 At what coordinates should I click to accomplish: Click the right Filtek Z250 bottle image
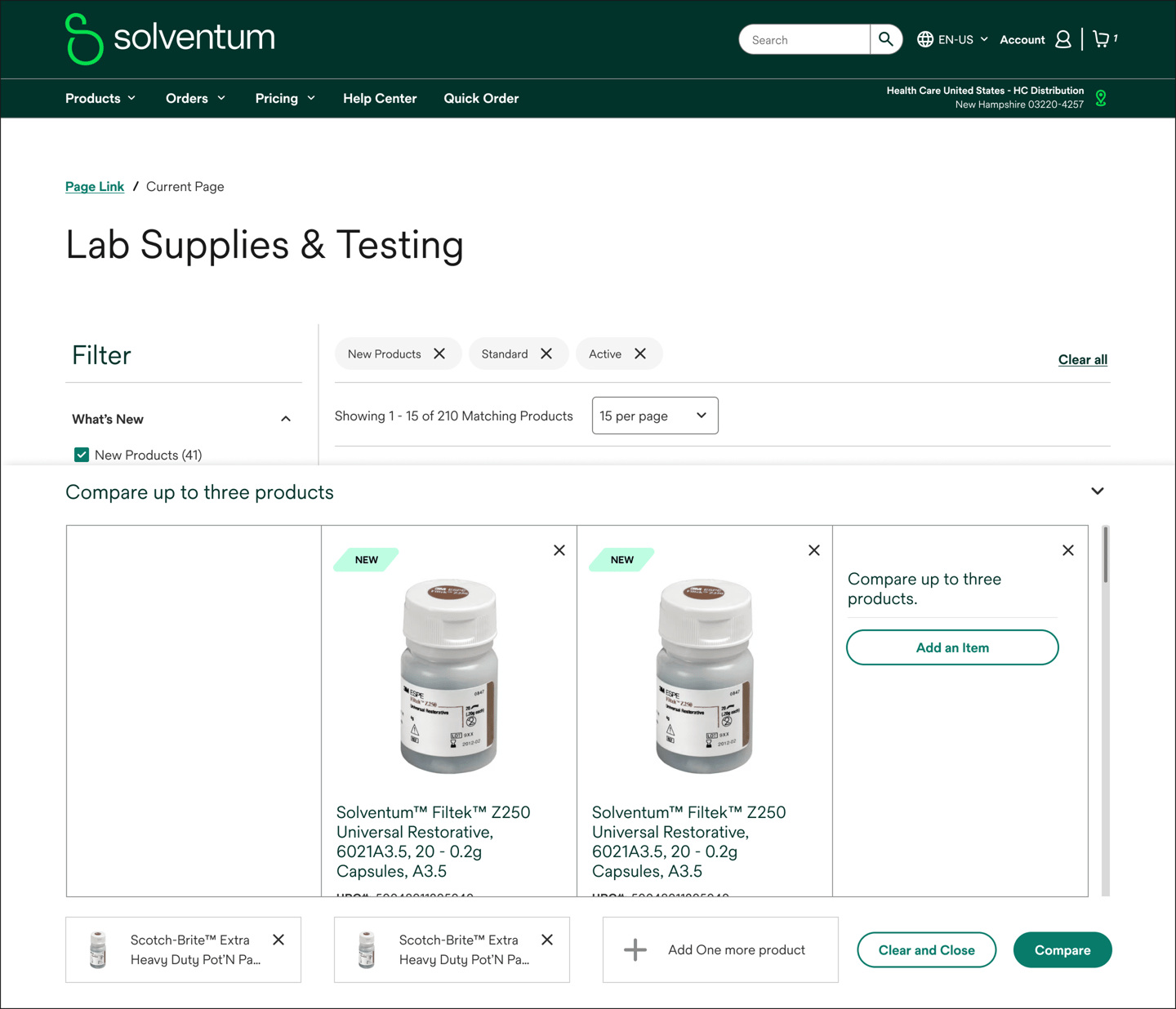(x=704, y=677)
